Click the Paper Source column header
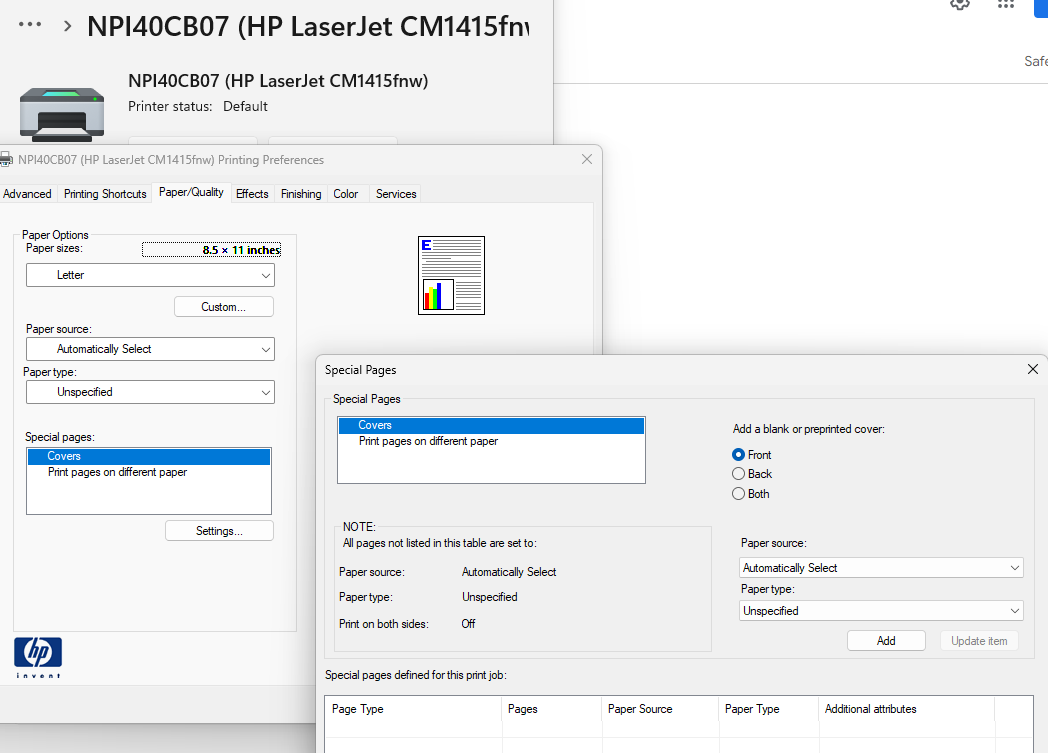 pyautogui.click(x=660, y=709)
